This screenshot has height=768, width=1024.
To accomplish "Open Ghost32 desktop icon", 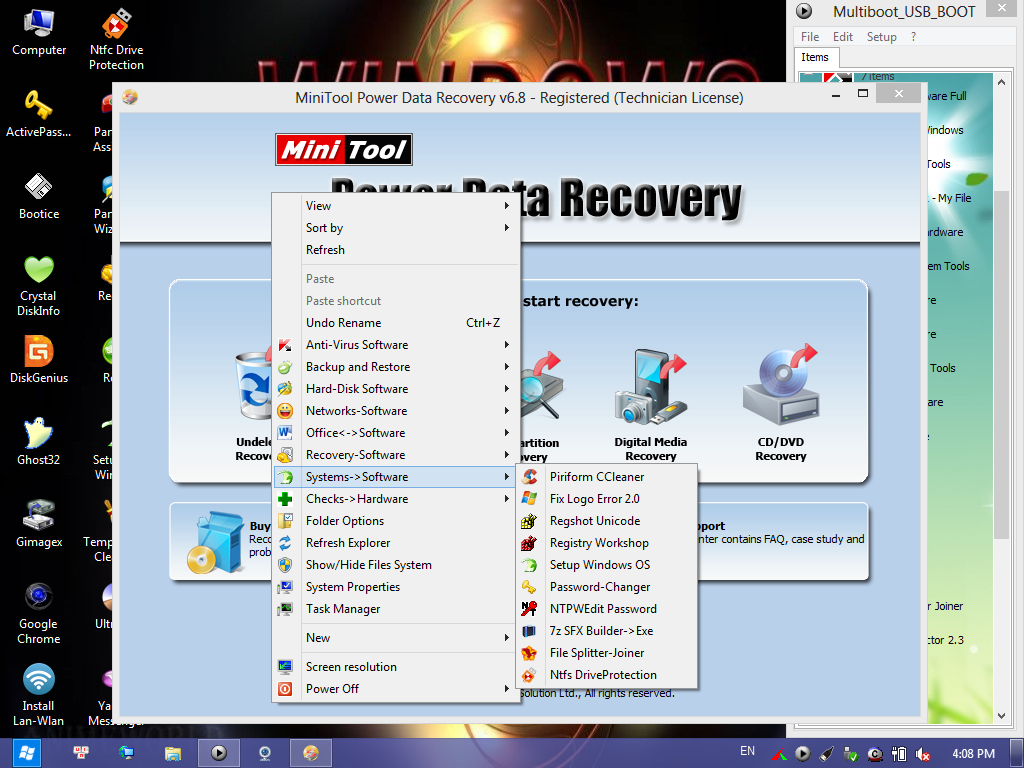I will tap(39, 442).
